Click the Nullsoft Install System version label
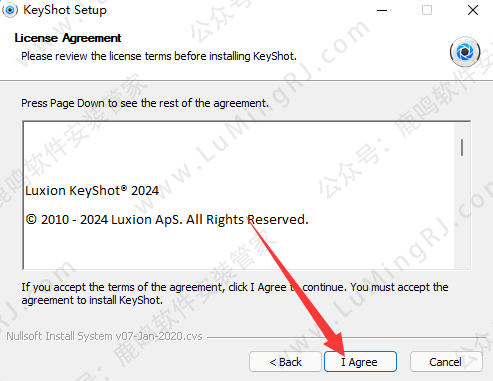This screenshot has width=493, height=381. tap(104, 336)
